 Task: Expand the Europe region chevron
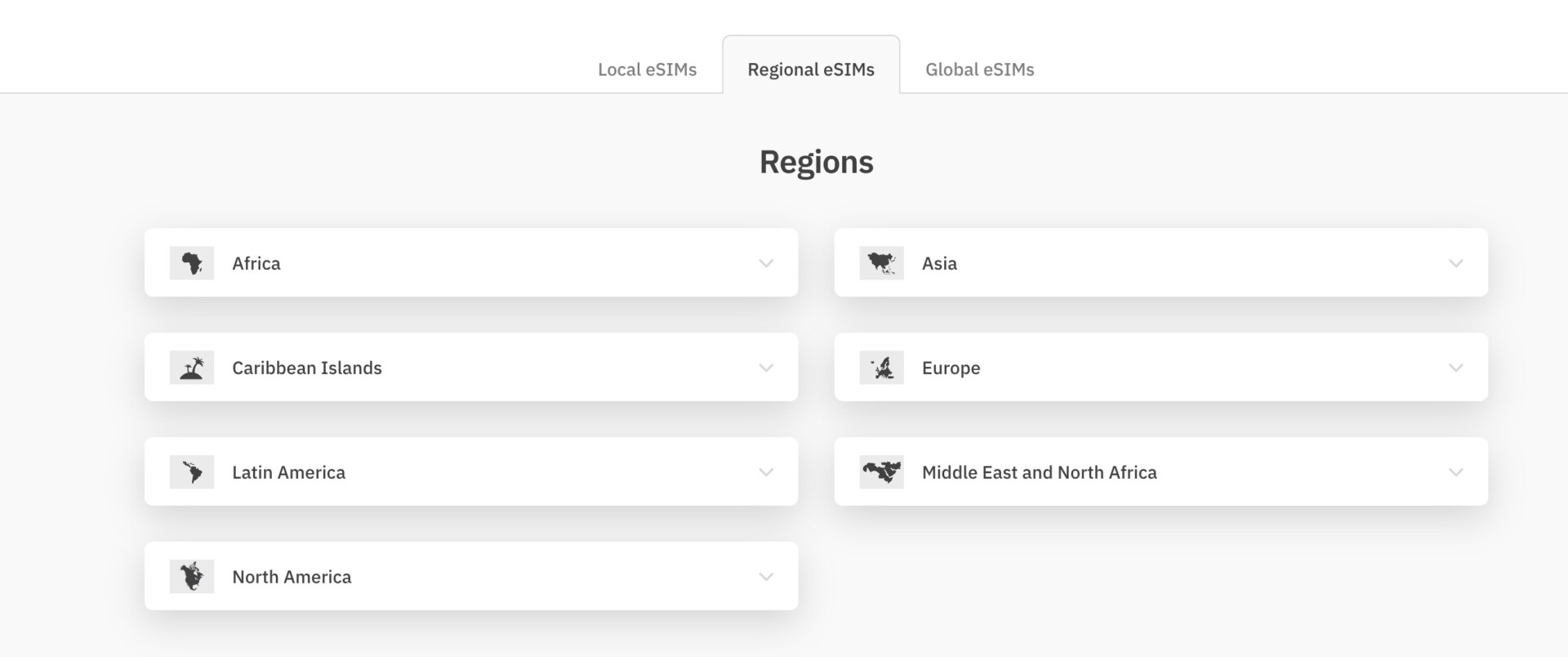[x=1456, y=368]
